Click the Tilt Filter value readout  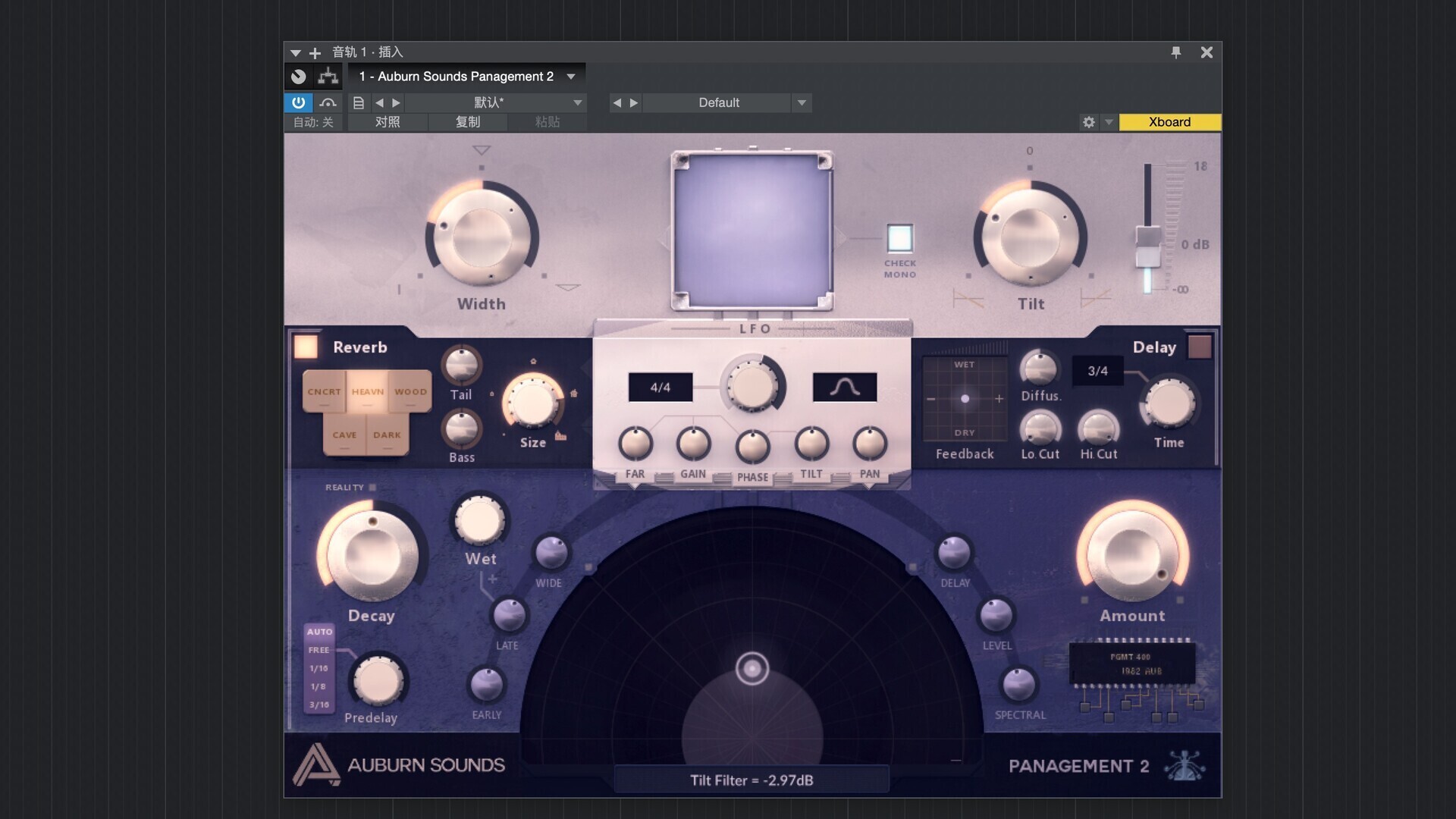click(752, 780)
